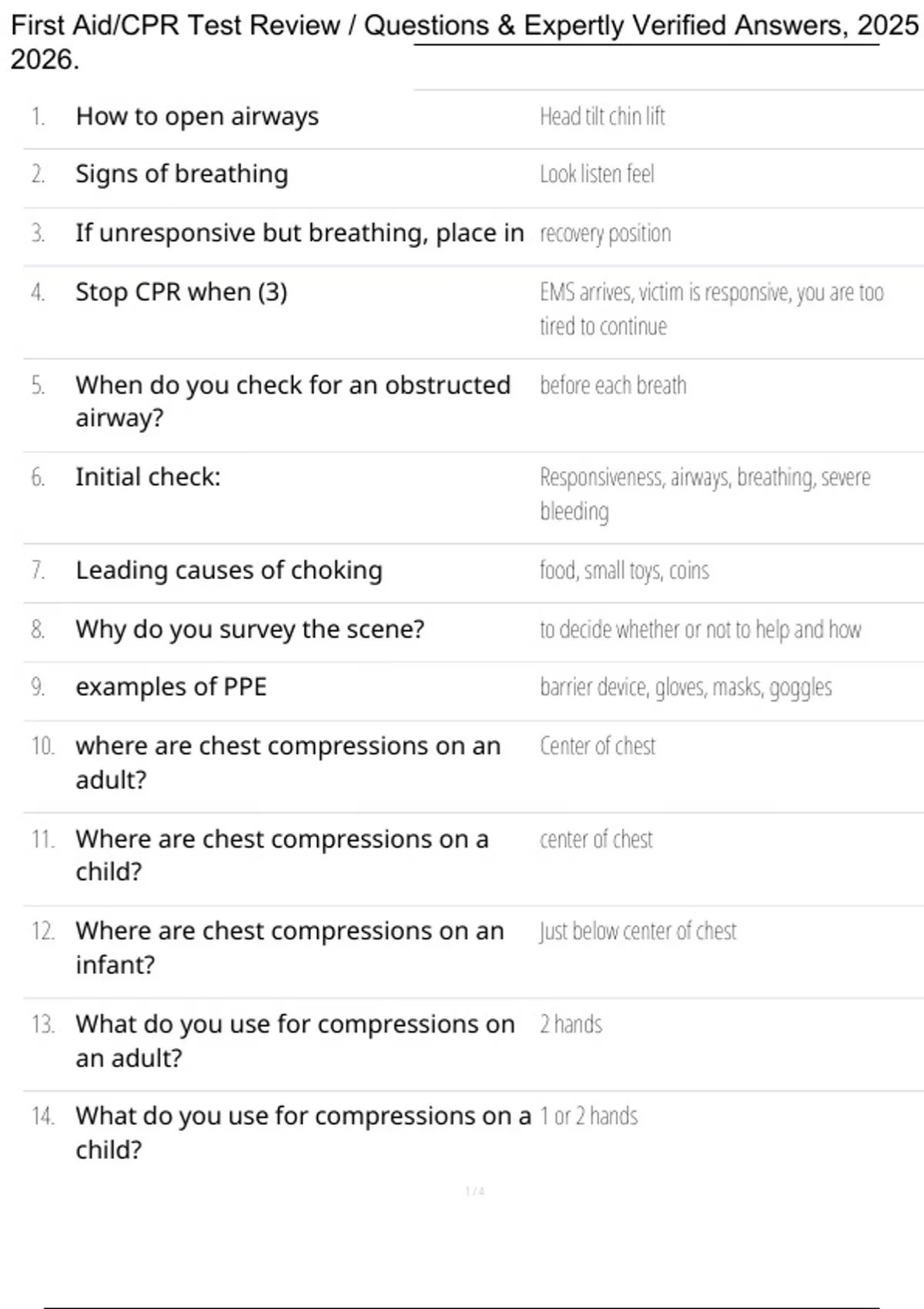This screenshot has width=924, height=1309.
Task: Click the "before each breath" answer
Action: coord(613,385)
